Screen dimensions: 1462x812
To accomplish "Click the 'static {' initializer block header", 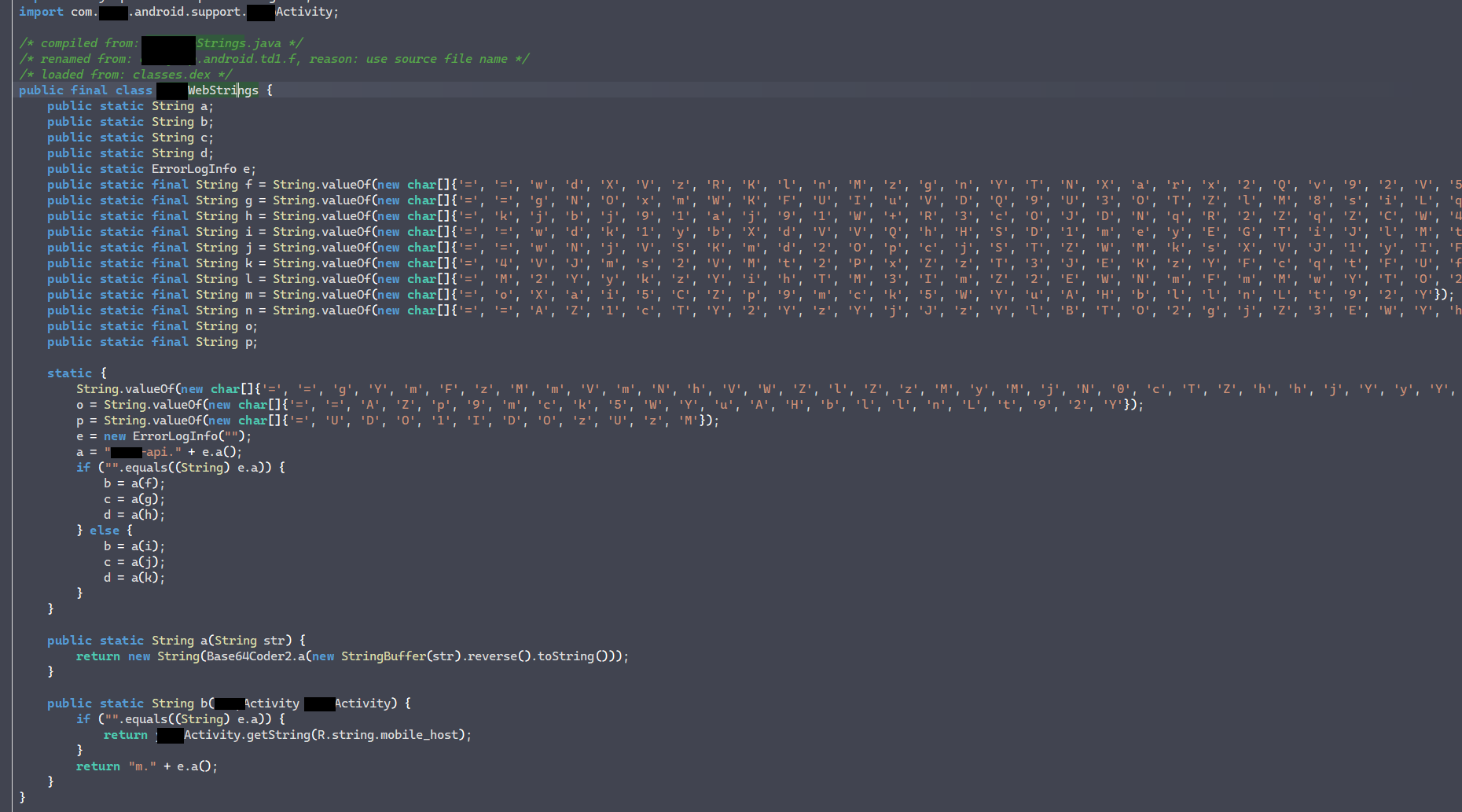I will click(76, 373).
